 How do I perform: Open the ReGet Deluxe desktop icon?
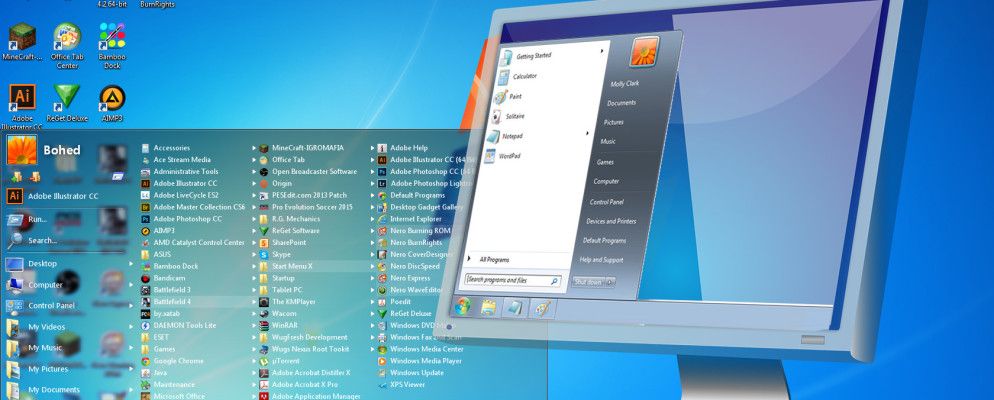67,97
